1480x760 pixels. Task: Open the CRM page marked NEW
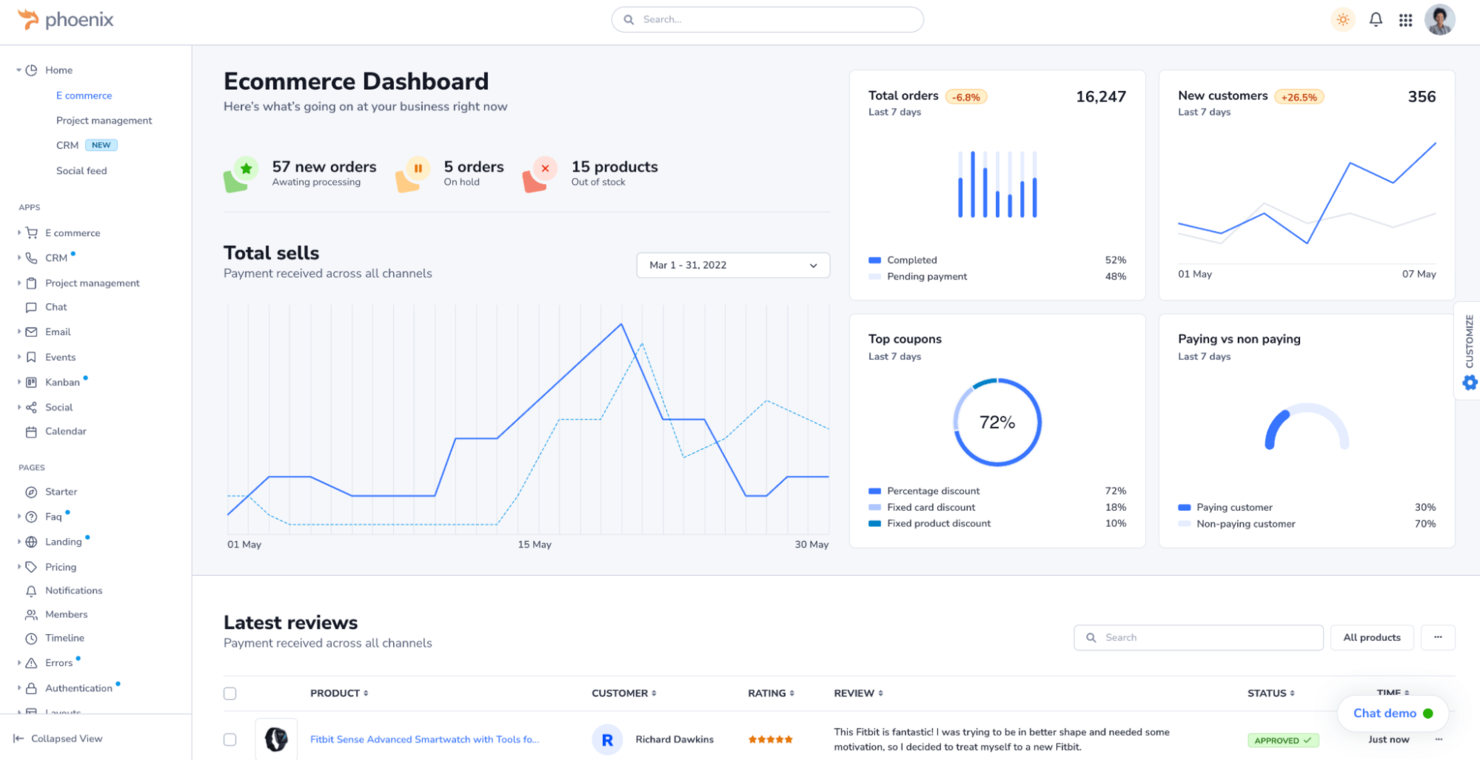click(68, 145)
